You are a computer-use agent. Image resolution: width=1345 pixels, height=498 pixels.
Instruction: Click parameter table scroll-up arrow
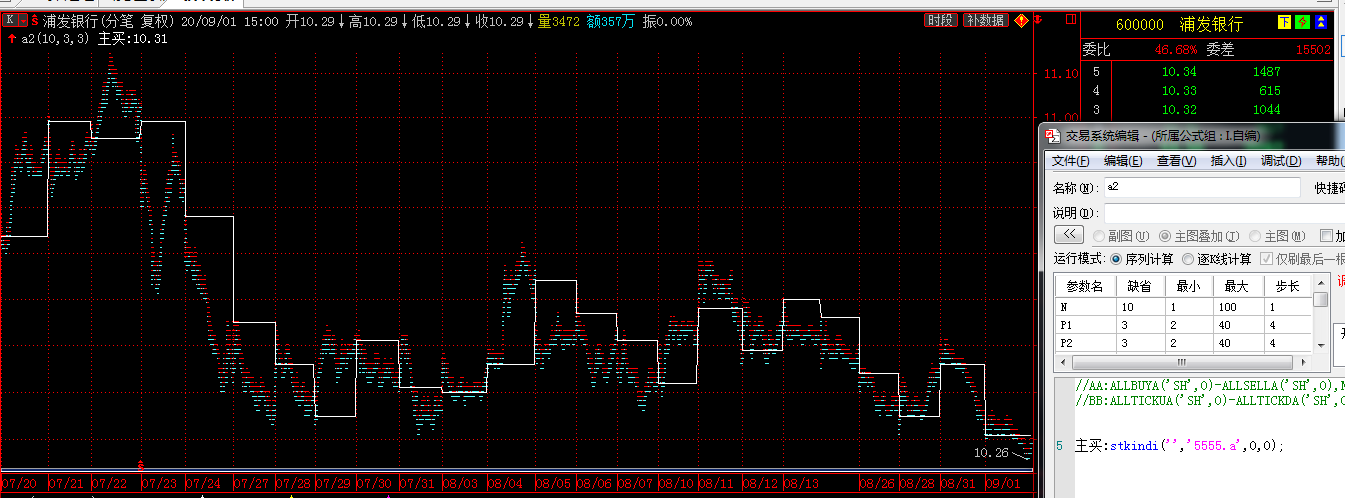click(x=1320, y=284)
